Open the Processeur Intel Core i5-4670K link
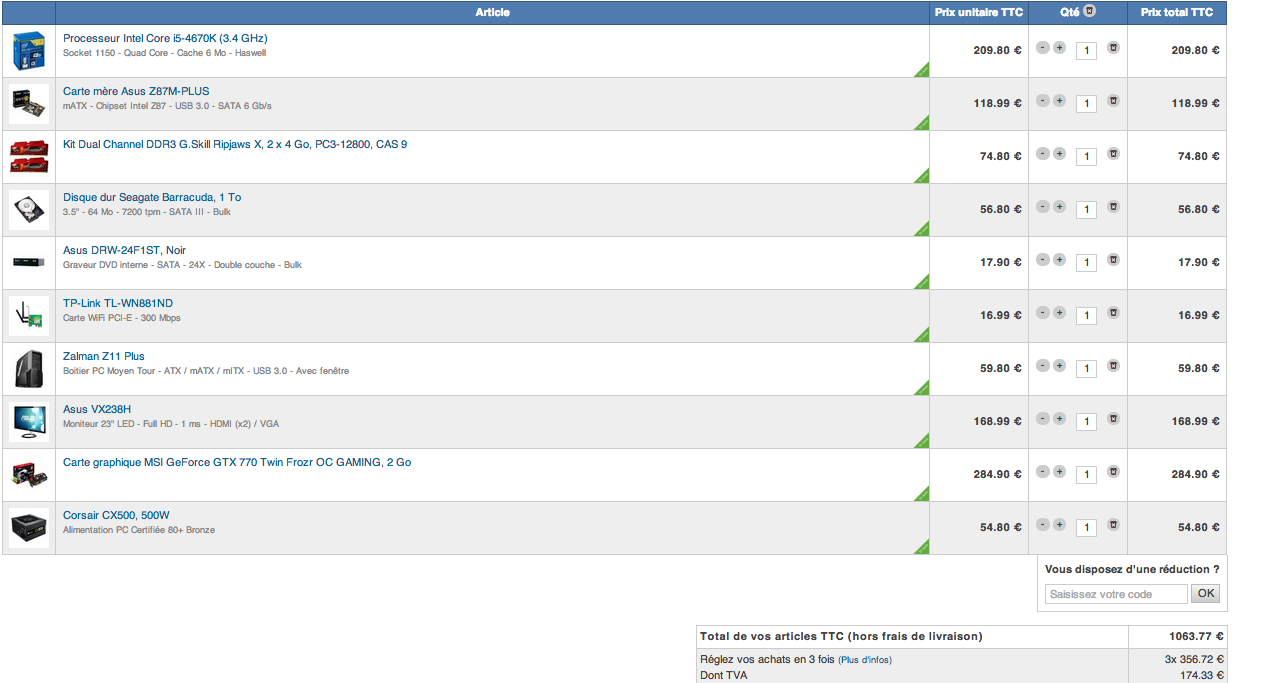1282x683 pixels. 165,38
